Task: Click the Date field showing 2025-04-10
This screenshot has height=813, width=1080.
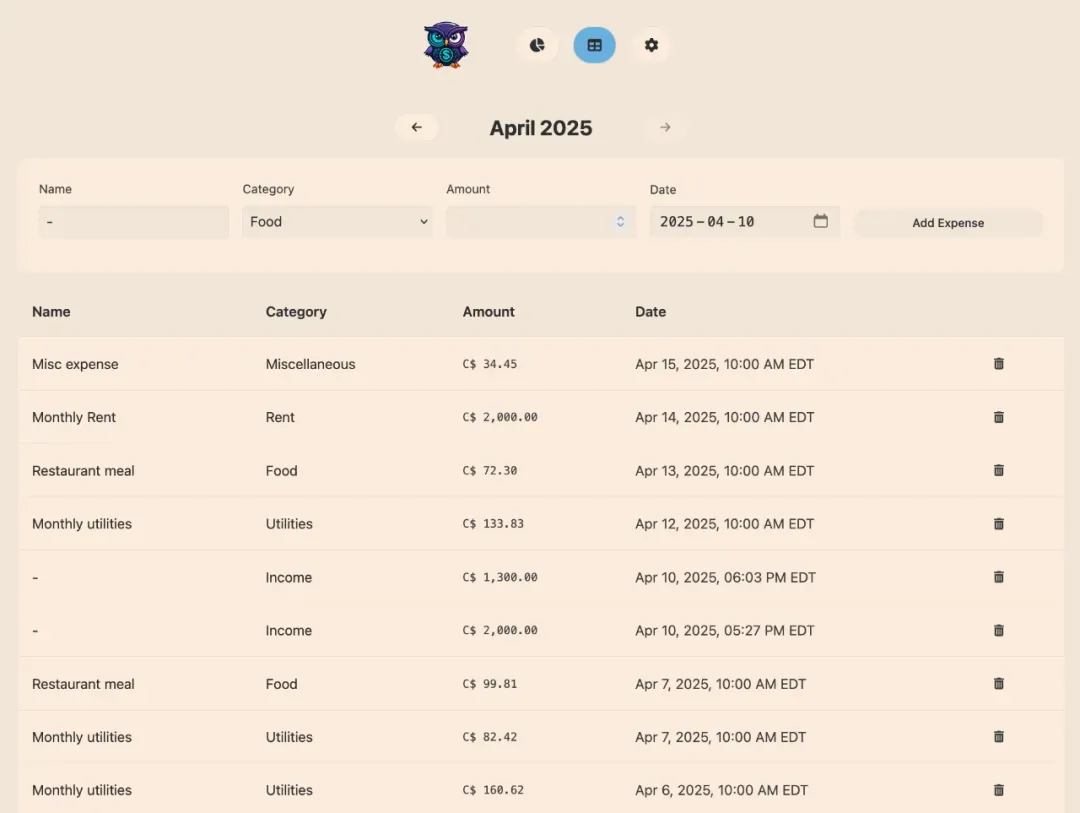Action: coord(730,222)
